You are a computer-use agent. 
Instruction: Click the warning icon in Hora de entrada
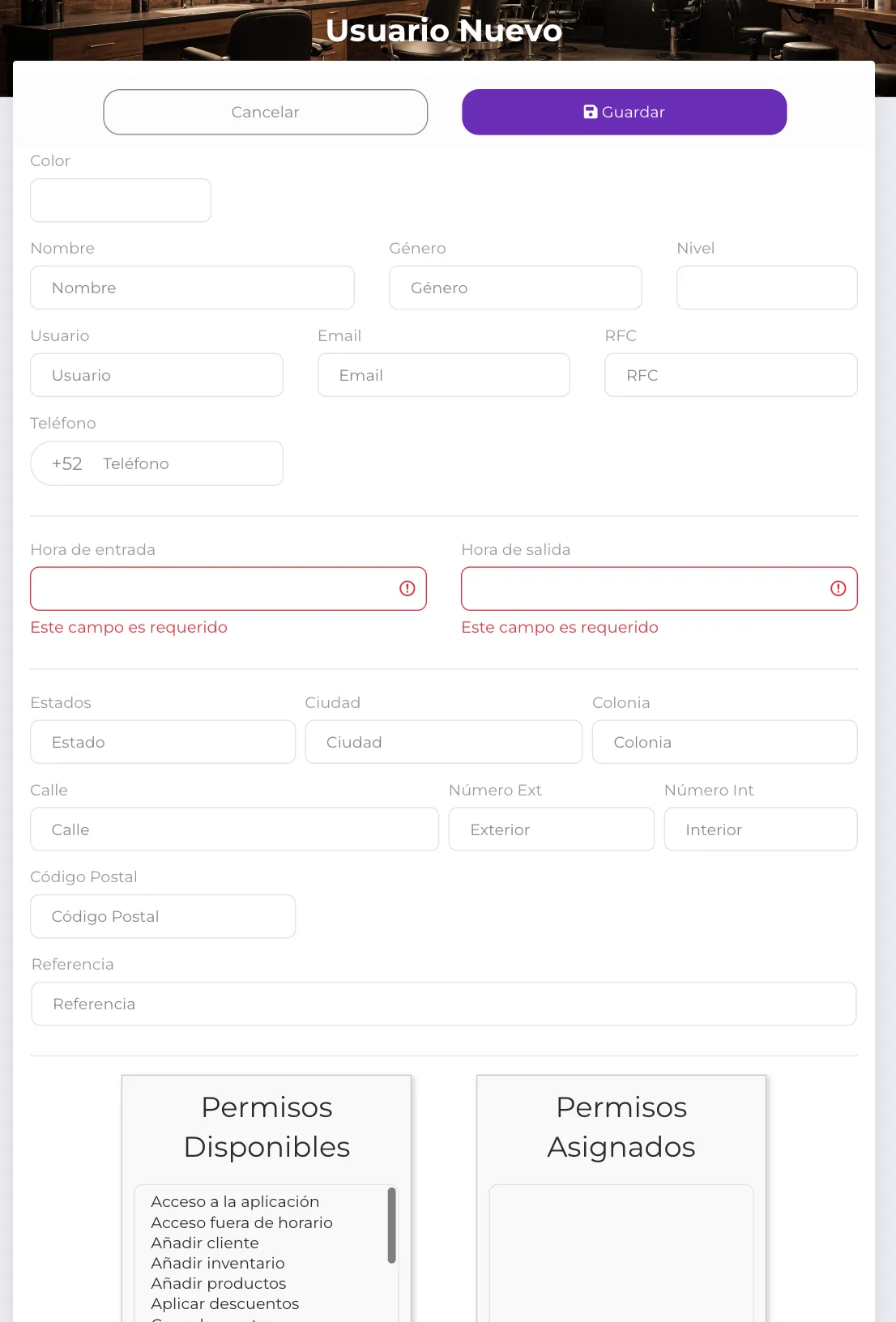point(407,589)
